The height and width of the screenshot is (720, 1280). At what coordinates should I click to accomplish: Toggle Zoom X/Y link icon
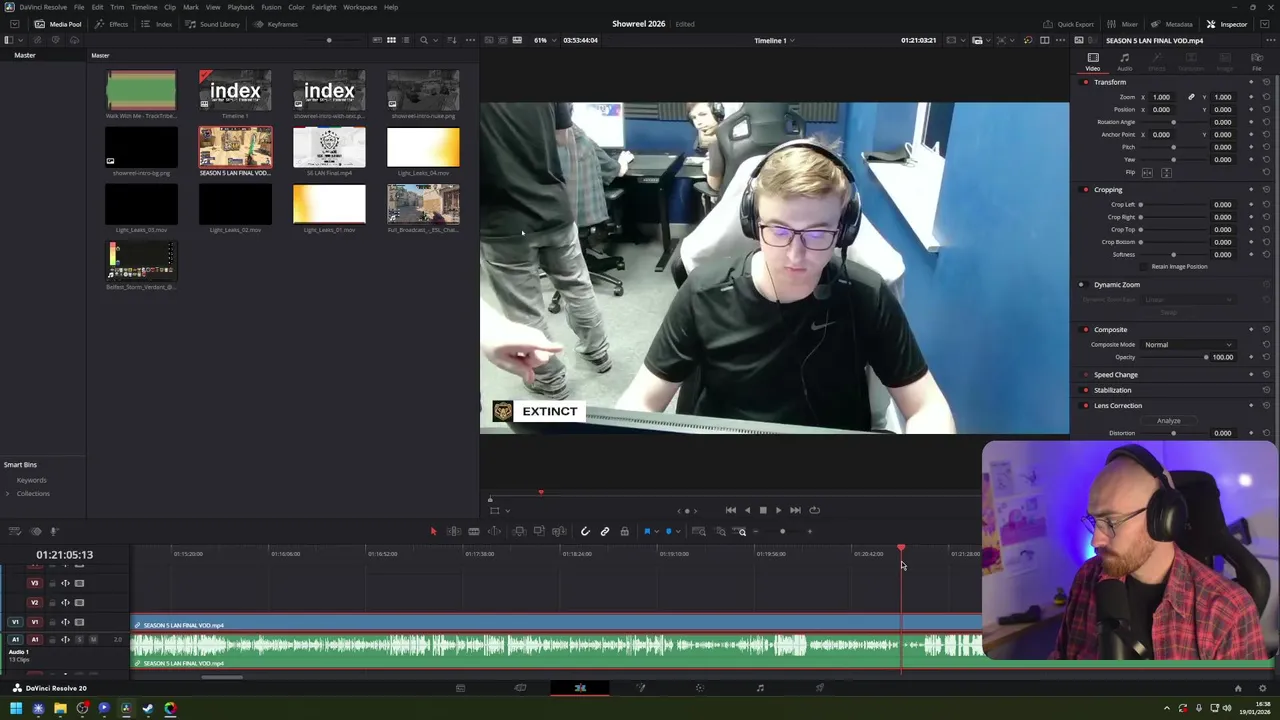(x=1191, y=97)
